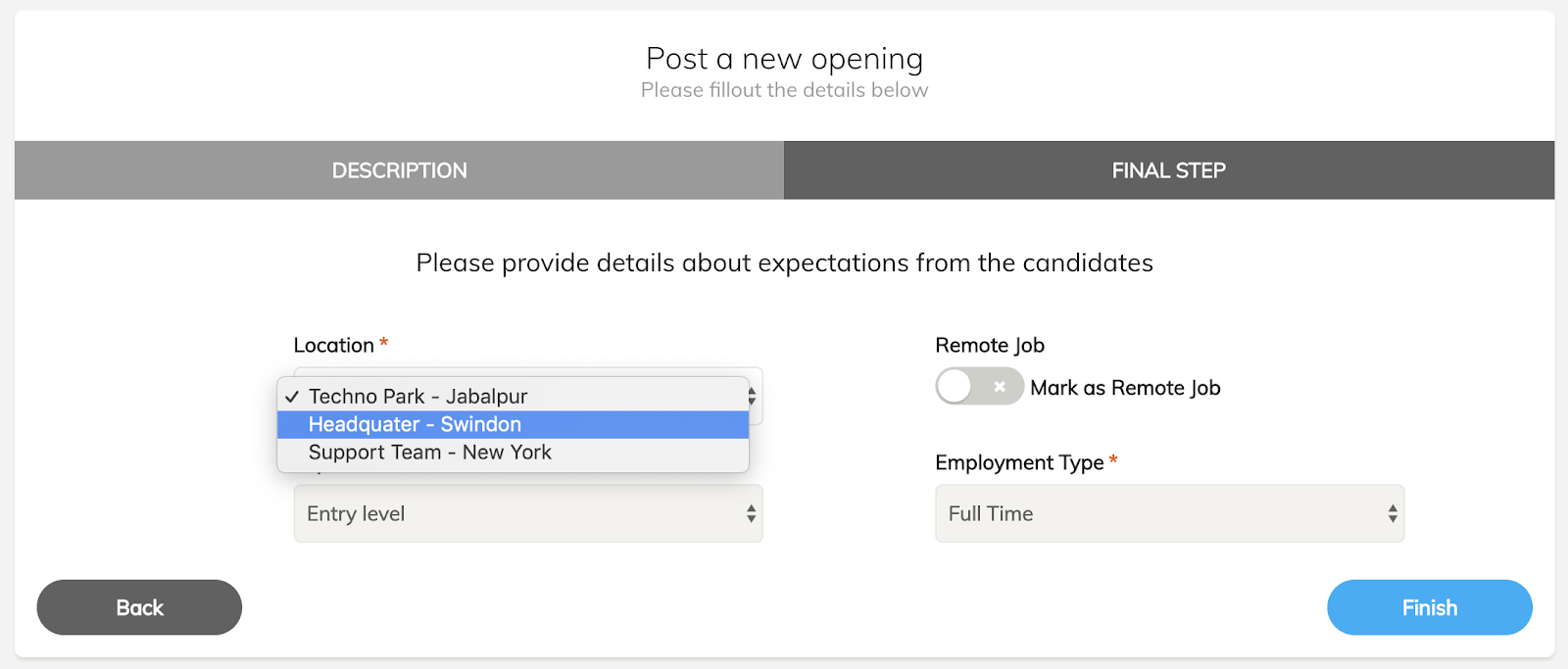Viewport: 1568px width, 669px height.
Task: Go to the FINAL STEP tab
Action: [x=1168, y=170]
